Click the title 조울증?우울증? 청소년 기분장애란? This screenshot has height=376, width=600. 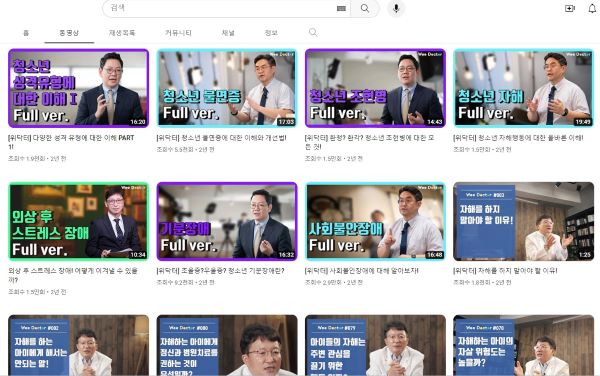220,271
